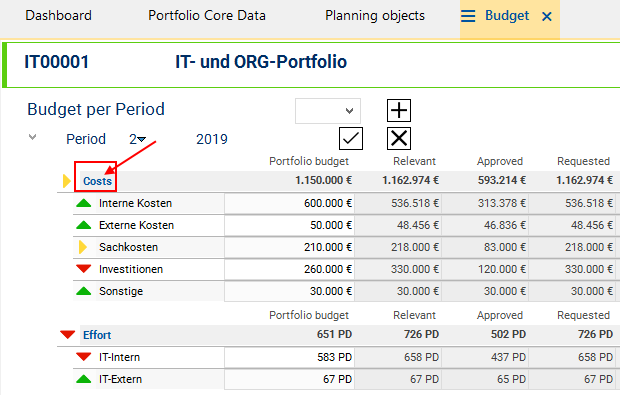Edit the Sachkosten budget field 210.000 €
Viewport: 620px width, 395px height.
pos(289,247)
